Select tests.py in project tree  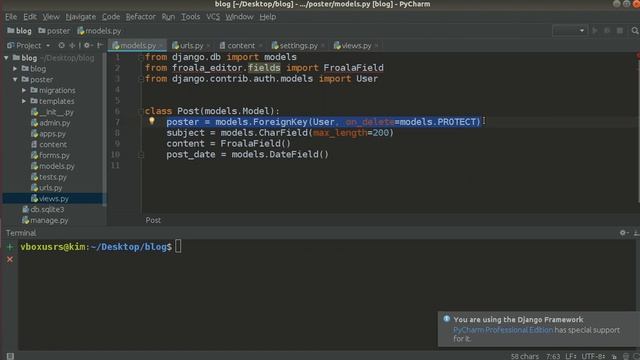coord(49,177)
